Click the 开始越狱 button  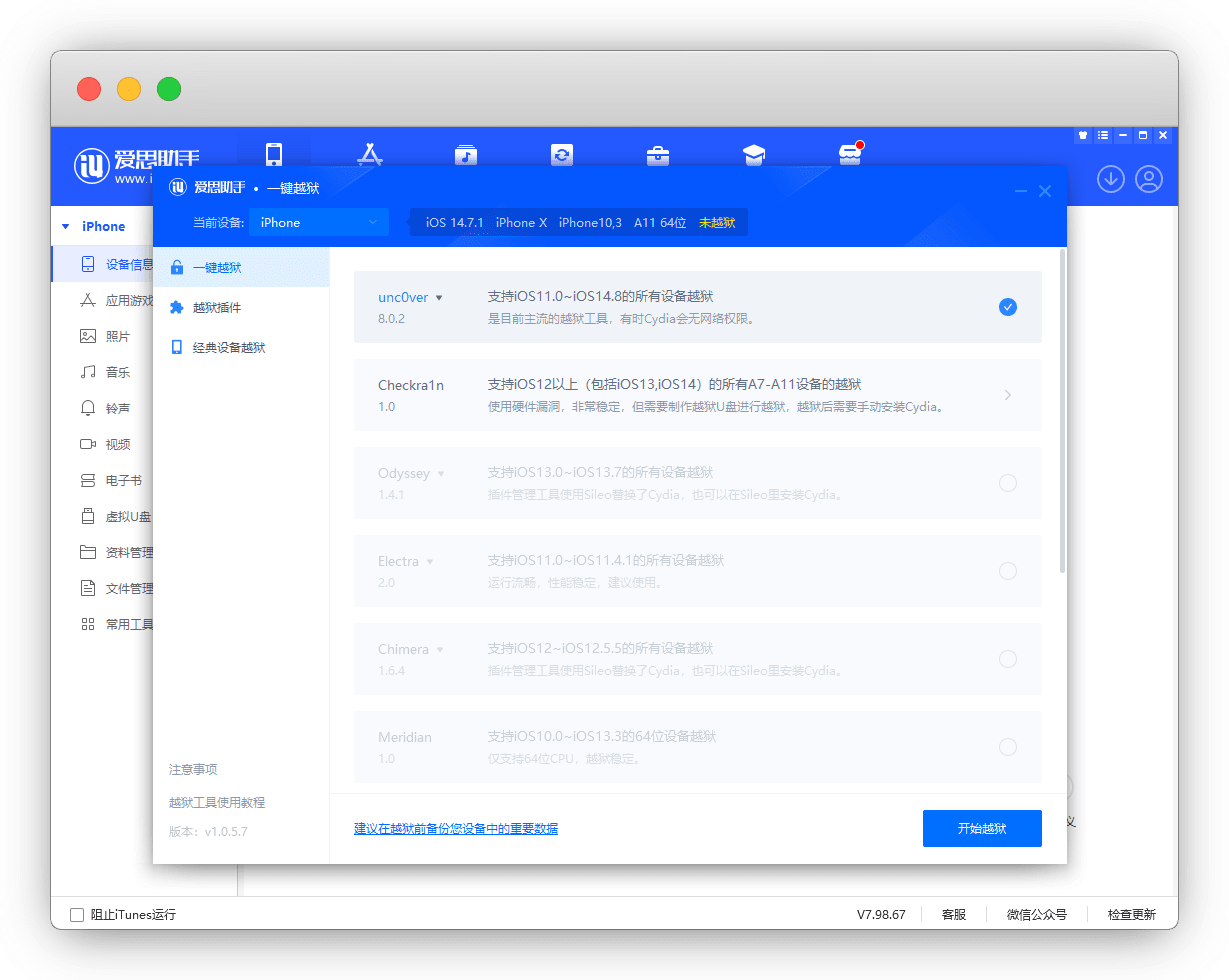click(x=982, y=828)
